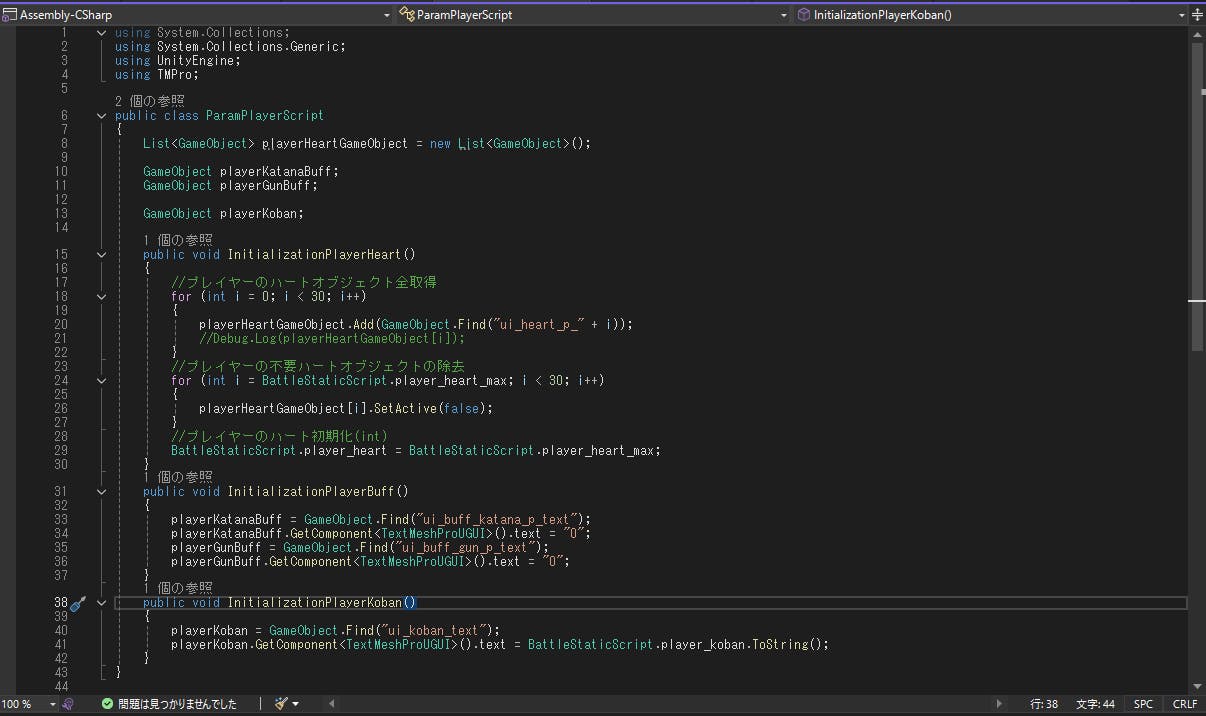Click the InitializationPlayerKoban method cube icon
Screen dimensions: 1206x716
pos(803,15)
